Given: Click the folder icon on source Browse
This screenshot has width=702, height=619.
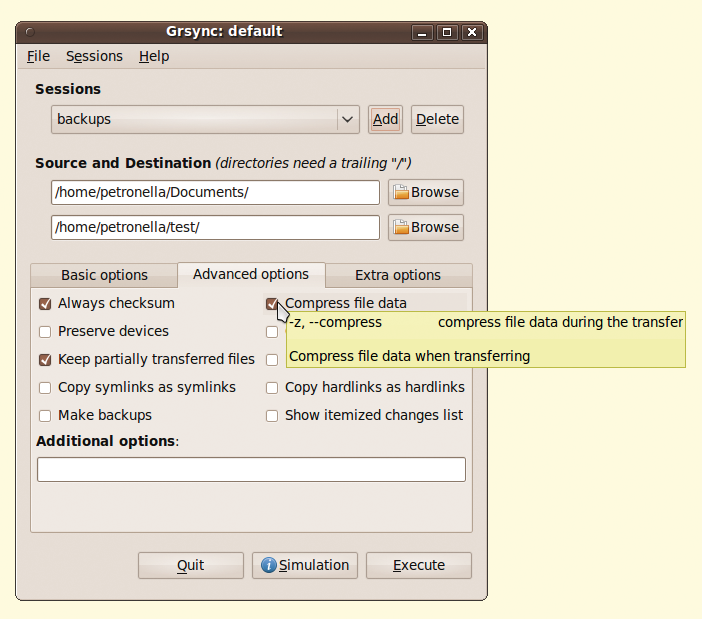Looking at the screenshot, I should coord(401,192).
